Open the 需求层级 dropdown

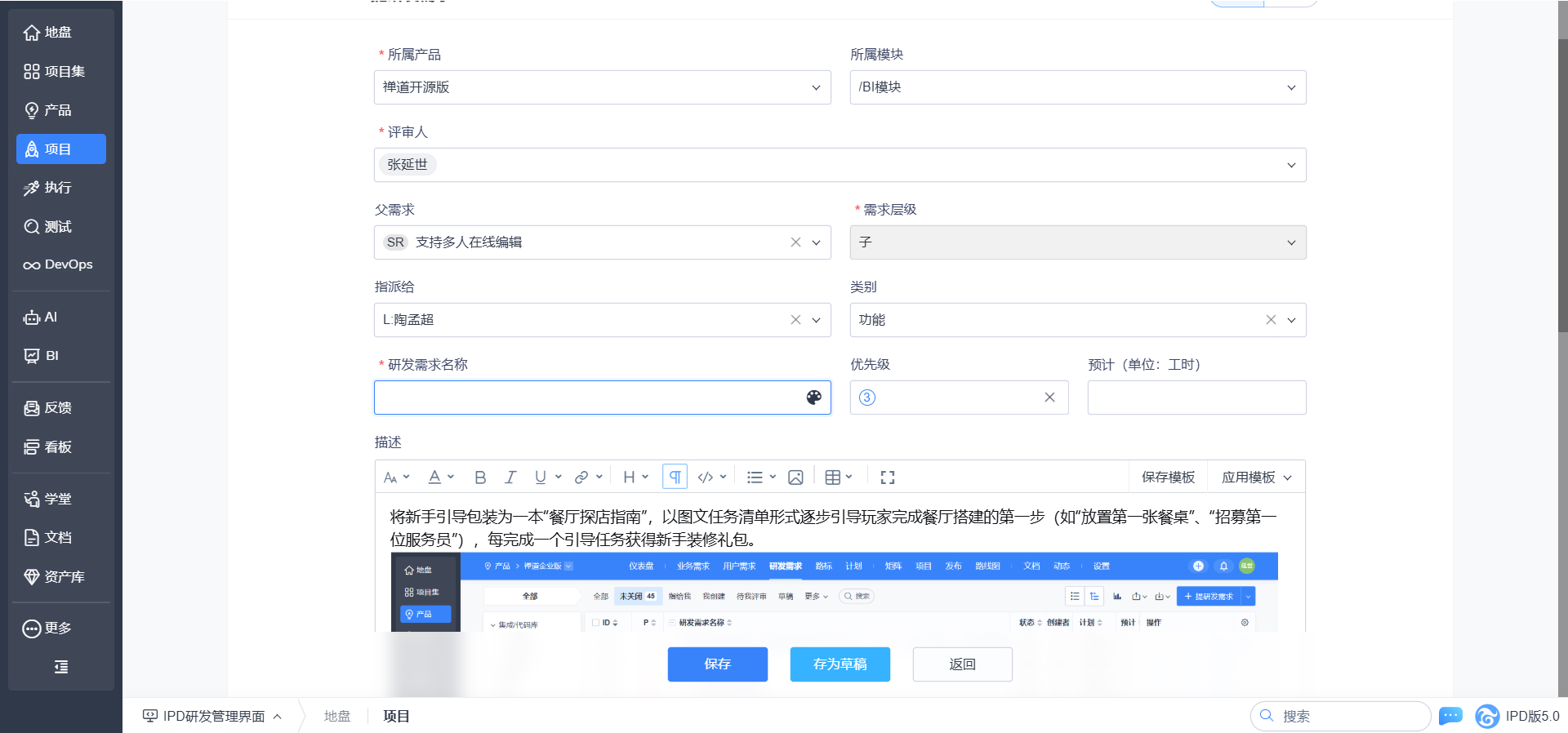click(1078, 242)
